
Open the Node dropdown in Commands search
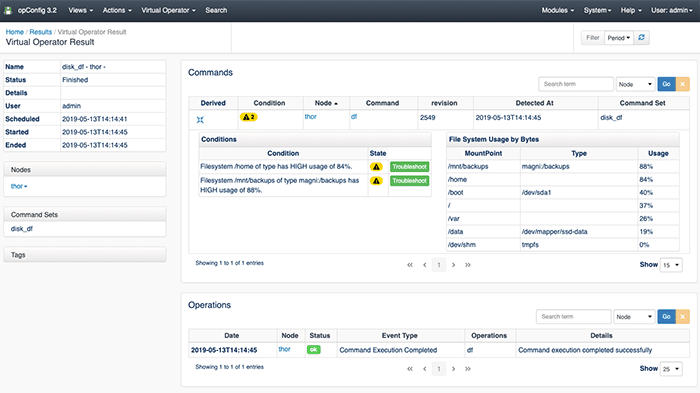pyautogui.click(x=635, y=84)
